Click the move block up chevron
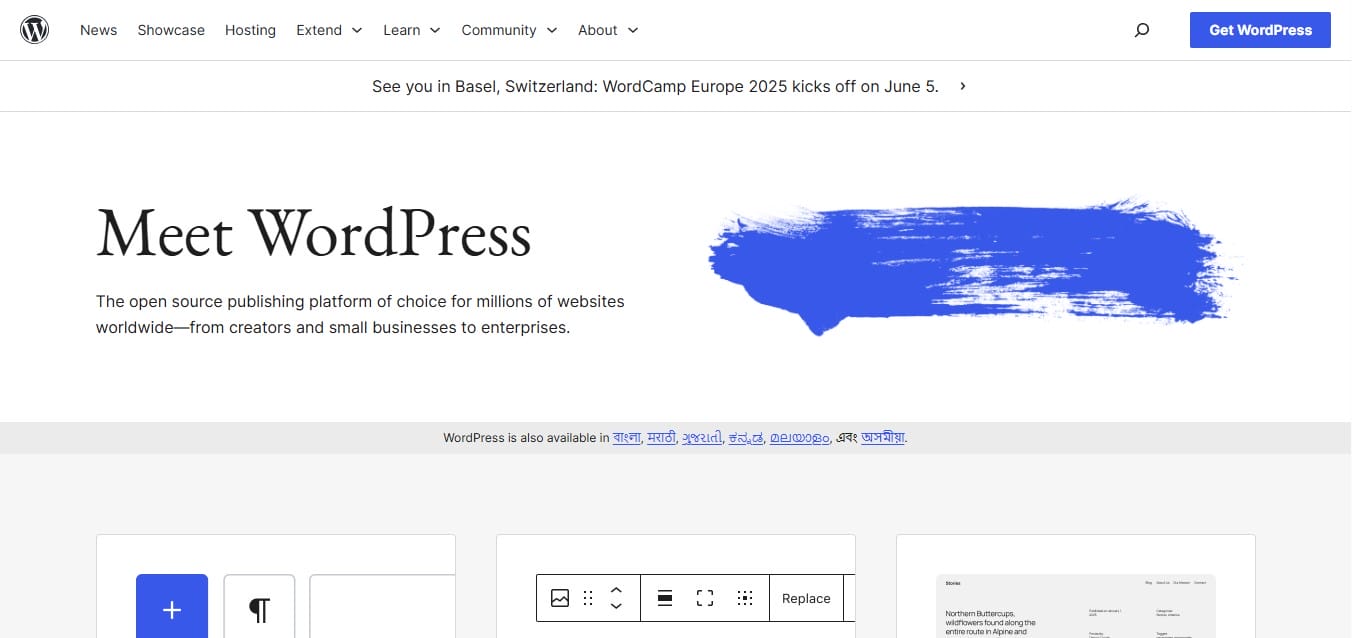 click(x=616, y=589)
